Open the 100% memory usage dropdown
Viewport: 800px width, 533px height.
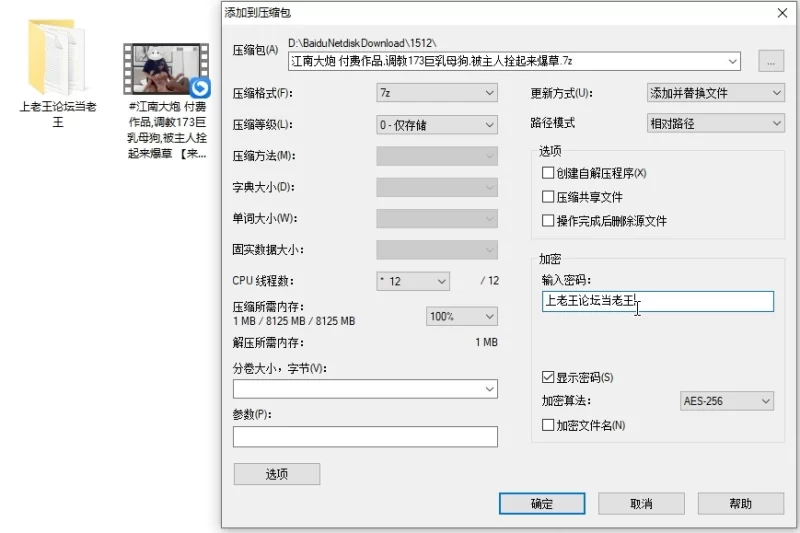click(461, 316)
